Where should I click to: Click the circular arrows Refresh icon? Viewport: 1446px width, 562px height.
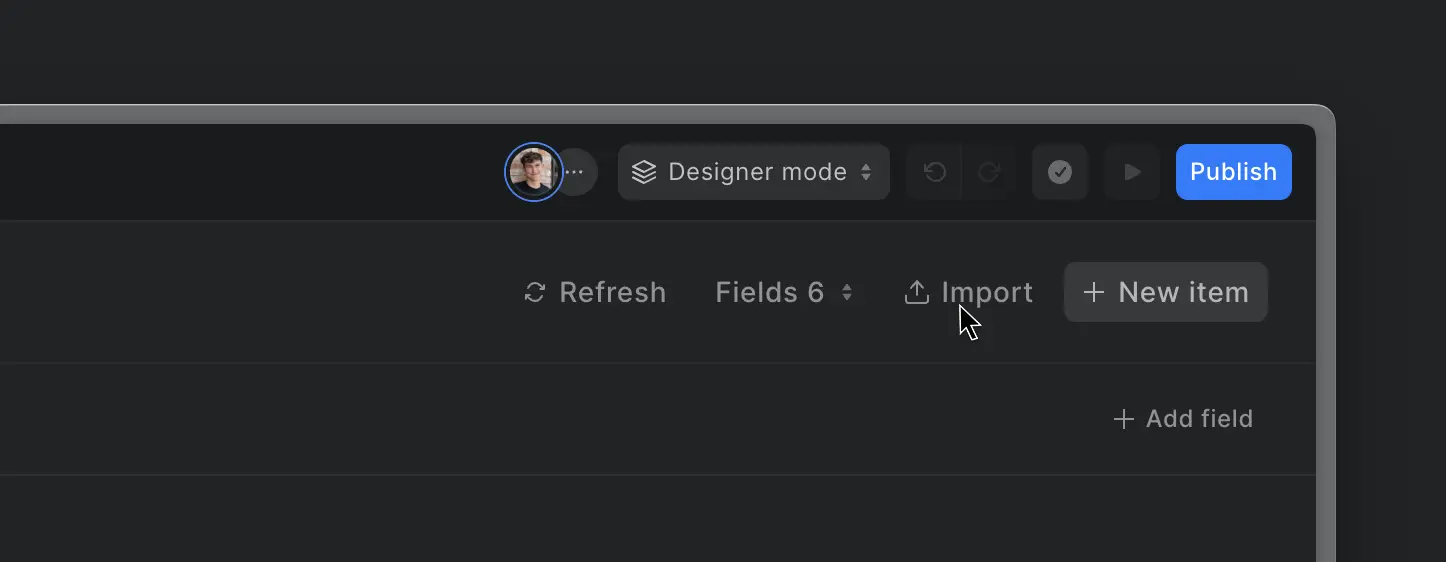pyautogui.click(x=535, y=292)
